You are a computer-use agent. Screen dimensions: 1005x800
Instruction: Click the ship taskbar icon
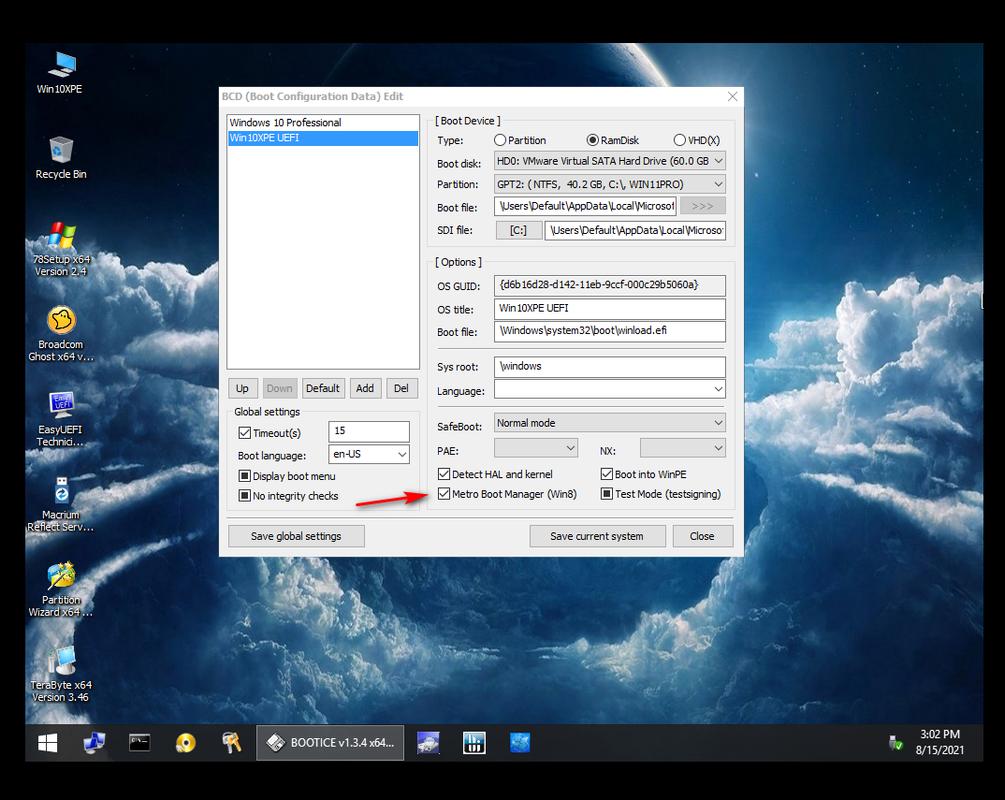(x=428, y=743)
